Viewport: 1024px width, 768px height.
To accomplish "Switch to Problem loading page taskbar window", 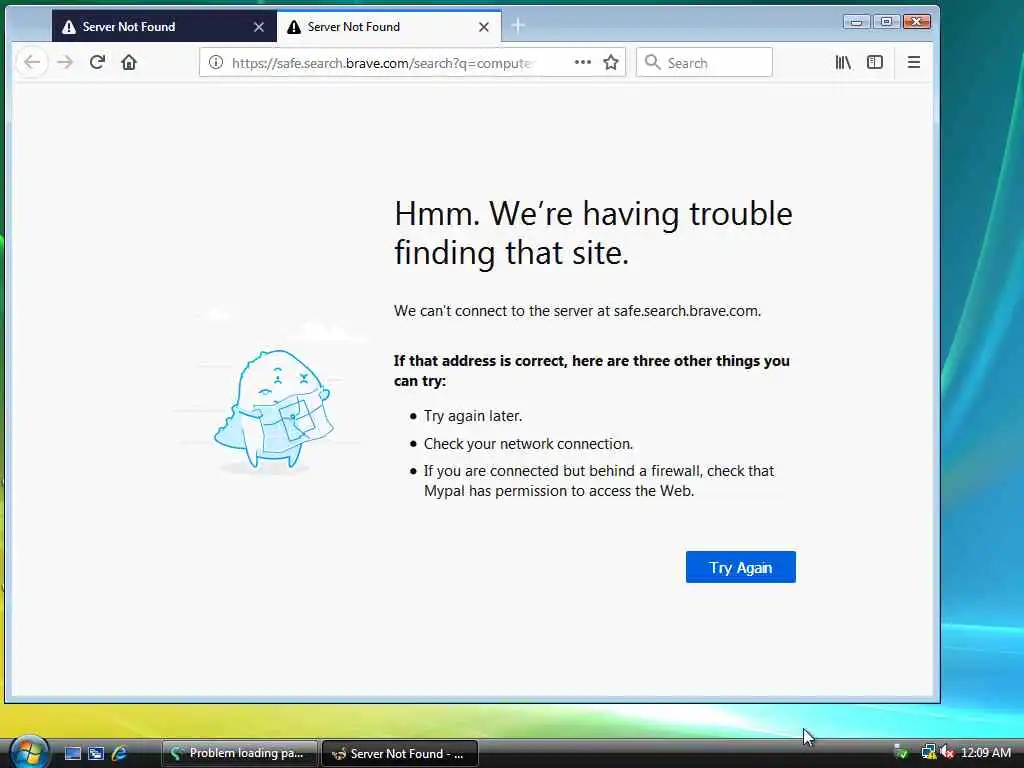I will [x=240, y=754].
